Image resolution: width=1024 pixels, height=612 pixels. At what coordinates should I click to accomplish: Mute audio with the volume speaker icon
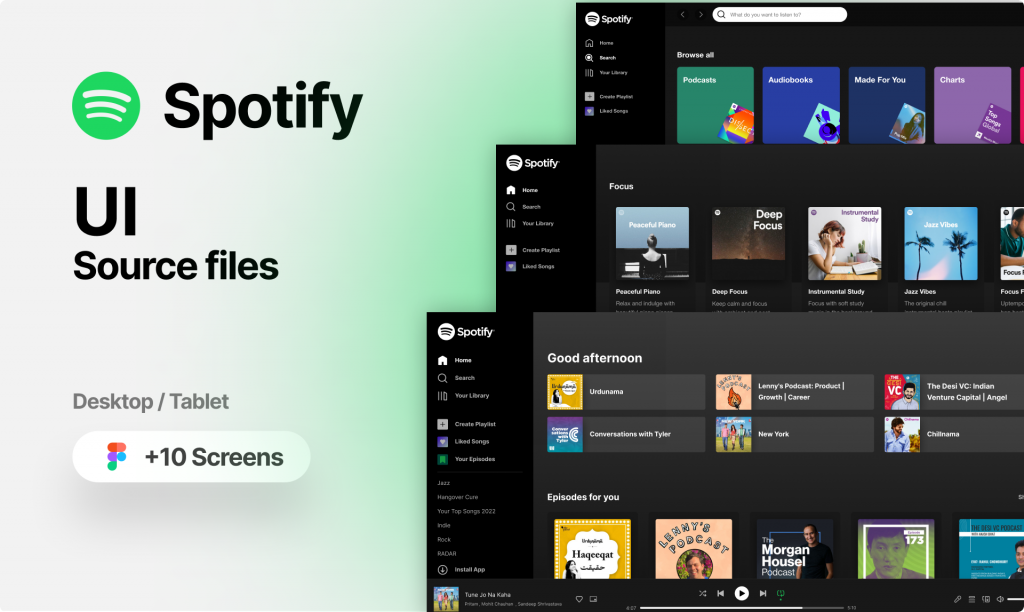[x=1000, y=599]
